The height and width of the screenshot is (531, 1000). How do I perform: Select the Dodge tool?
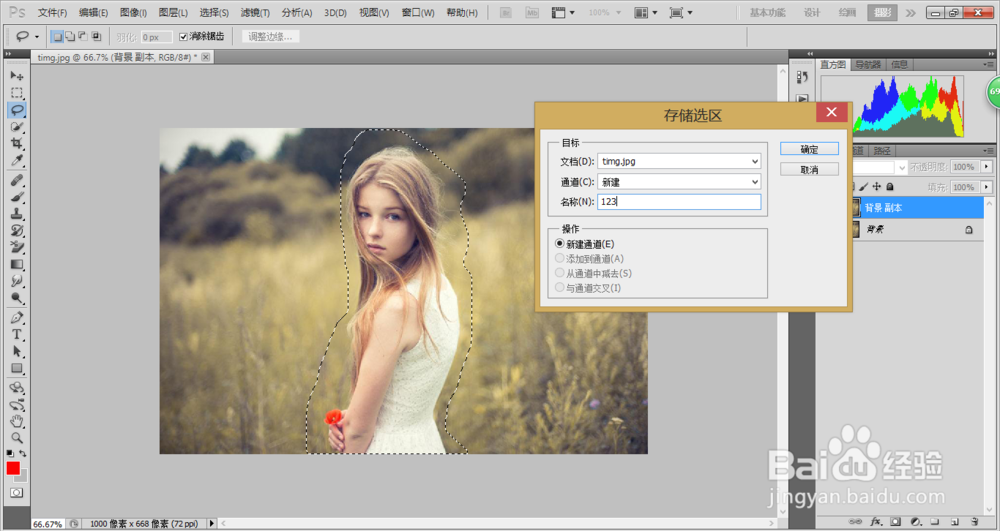[17, 298]
